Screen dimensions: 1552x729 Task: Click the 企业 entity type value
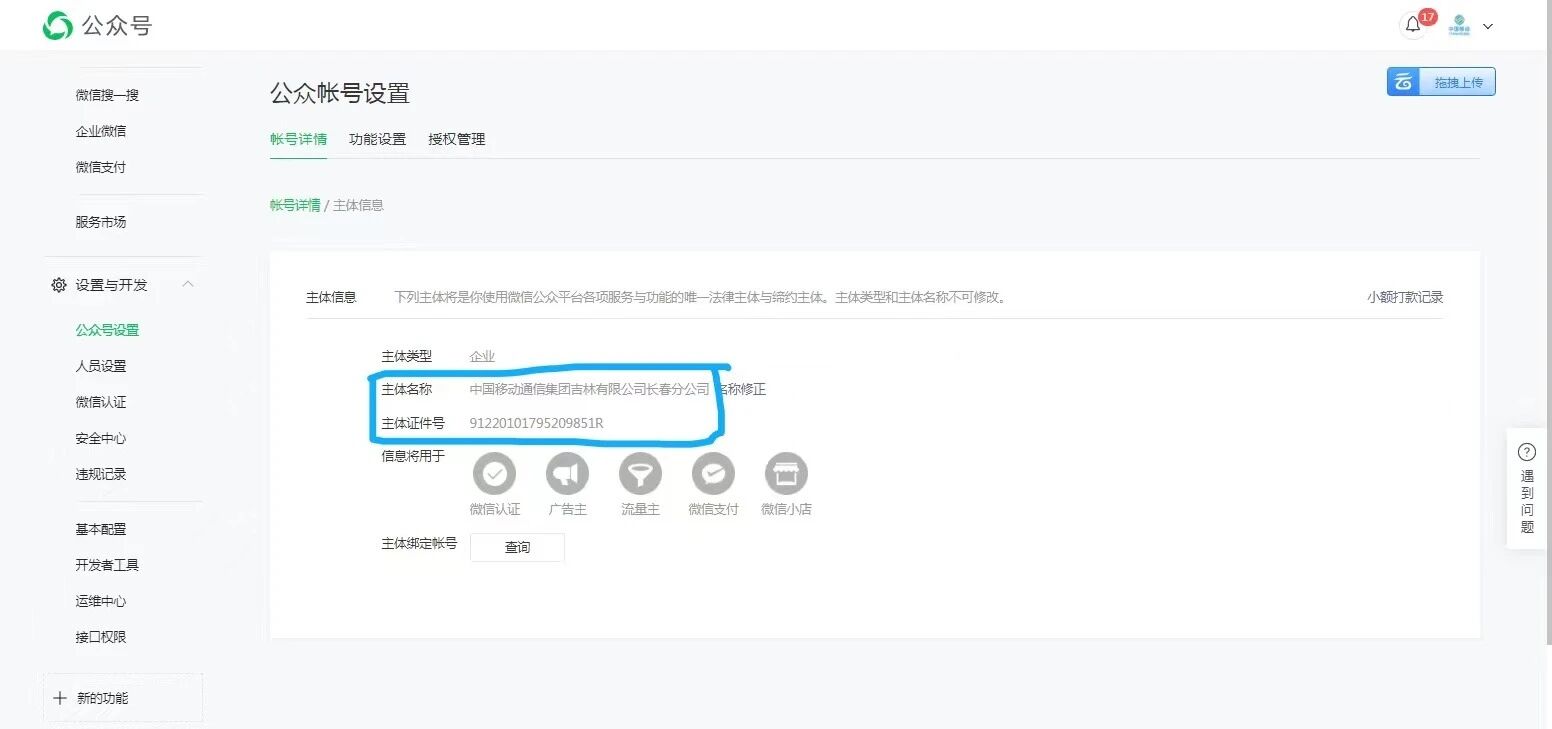point(482,356)
